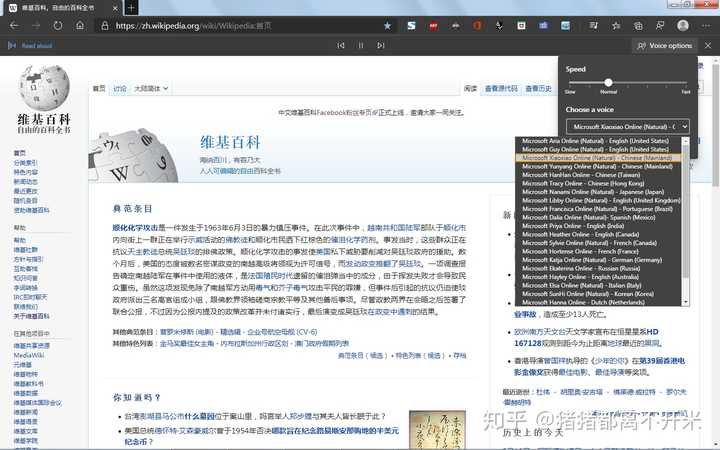Choose Microsoft Dalia Online Spanish voice
Screen dimensions: 720x450
598,217
